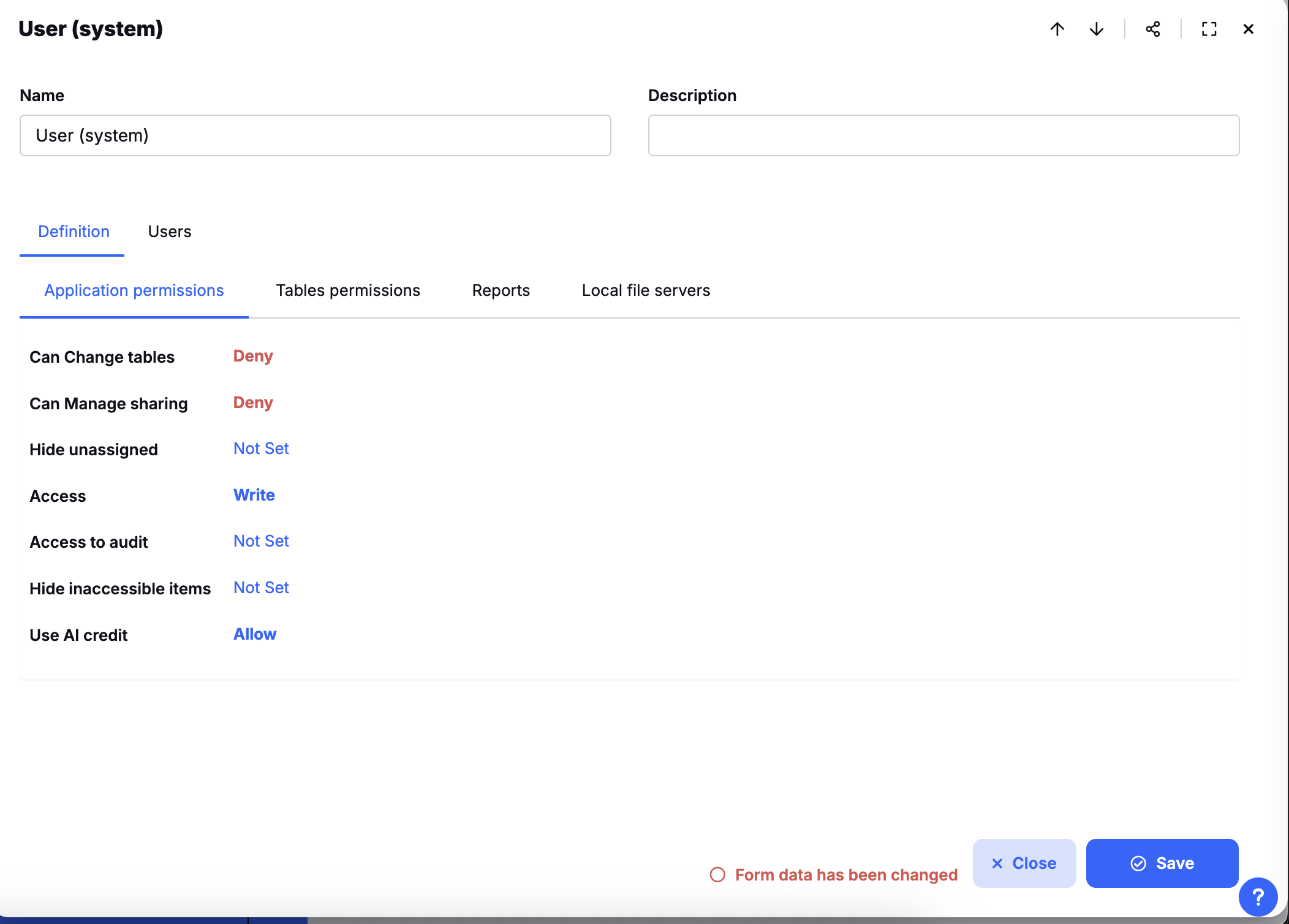Toggle Use AI credit Allow value
The height and width of the screenshot is (924, 1289).
(x=255, y=634)
